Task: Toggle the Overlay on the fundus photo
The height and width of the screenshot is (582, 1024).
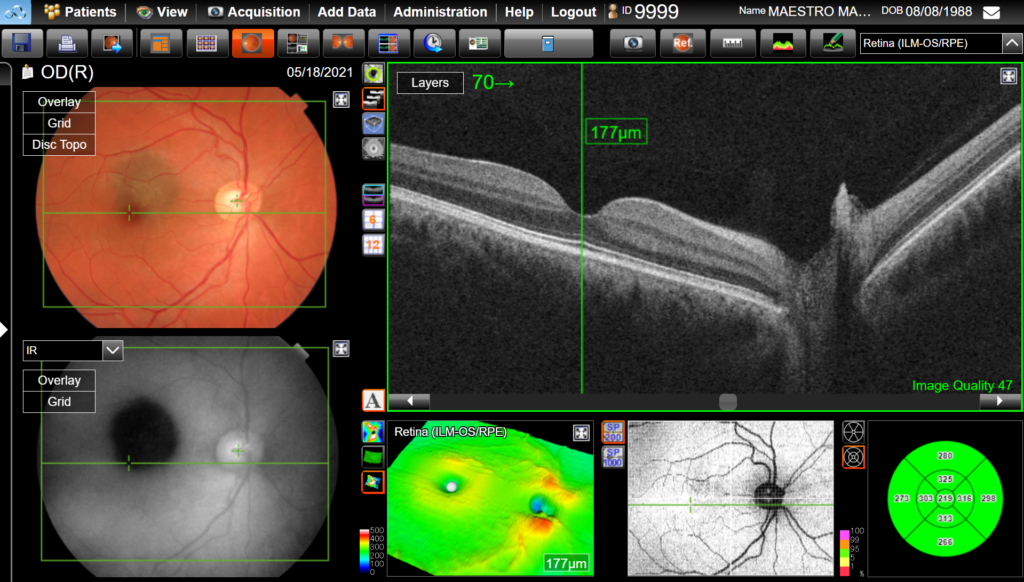Action: tap(57, 101)
